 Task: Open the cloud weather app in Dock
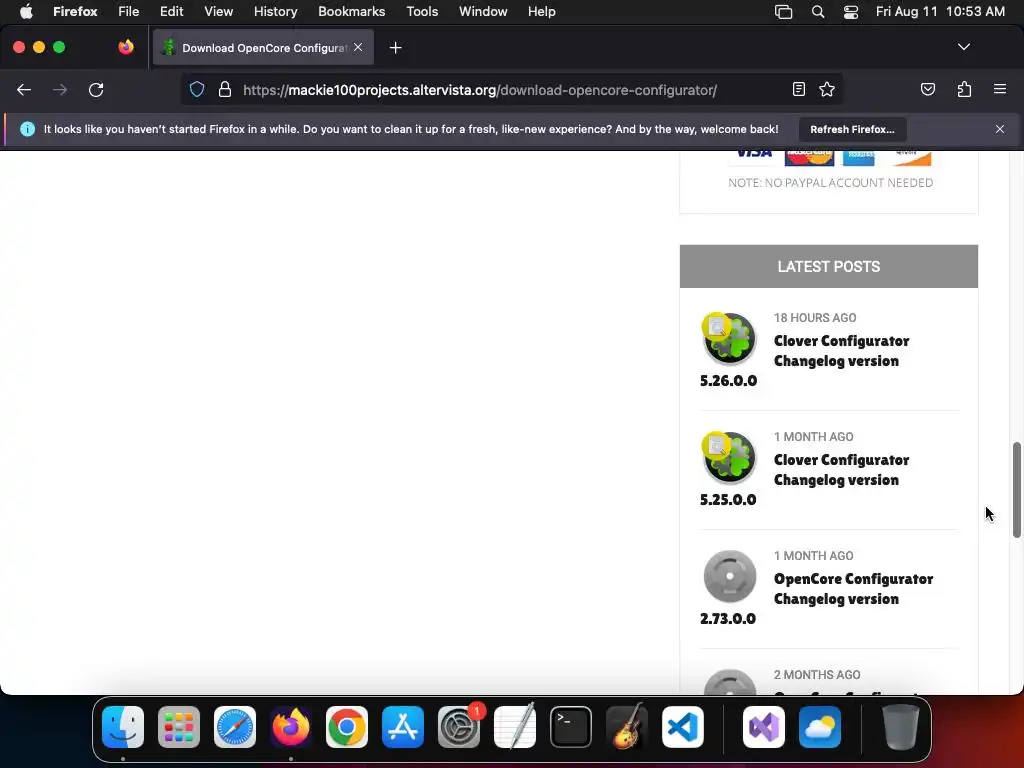pos(820,727)
